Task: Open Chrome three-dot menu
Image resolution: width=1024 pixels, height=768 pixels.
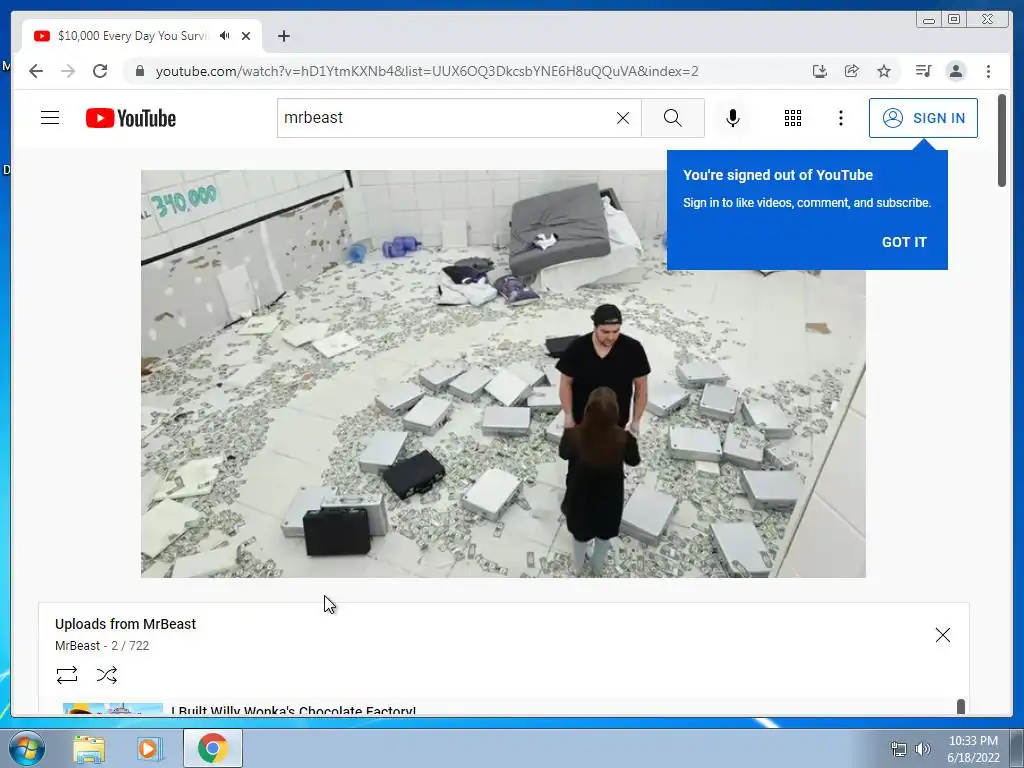Action: coord(988,71)
